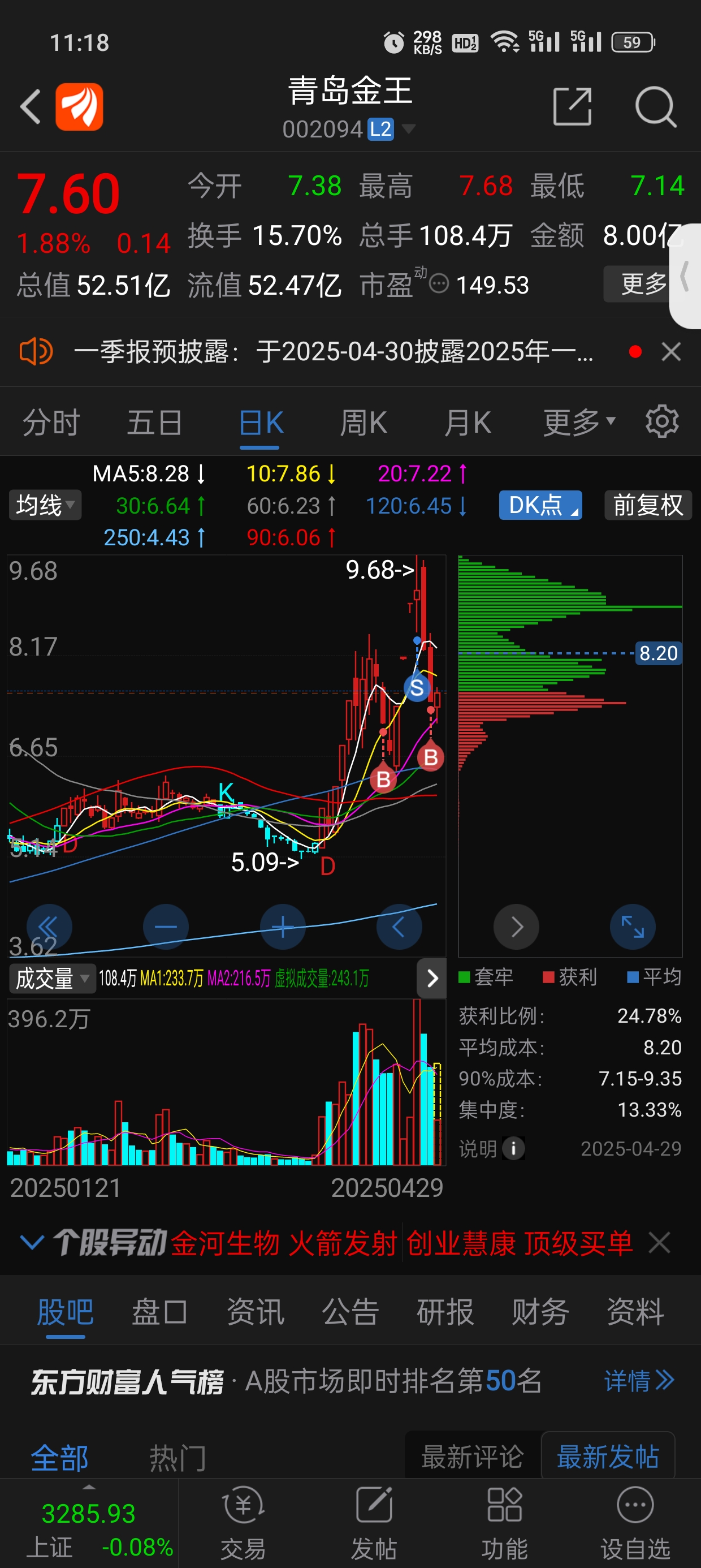
Task: Open the 均线 indicator dropdown
Action: point(45,505)
